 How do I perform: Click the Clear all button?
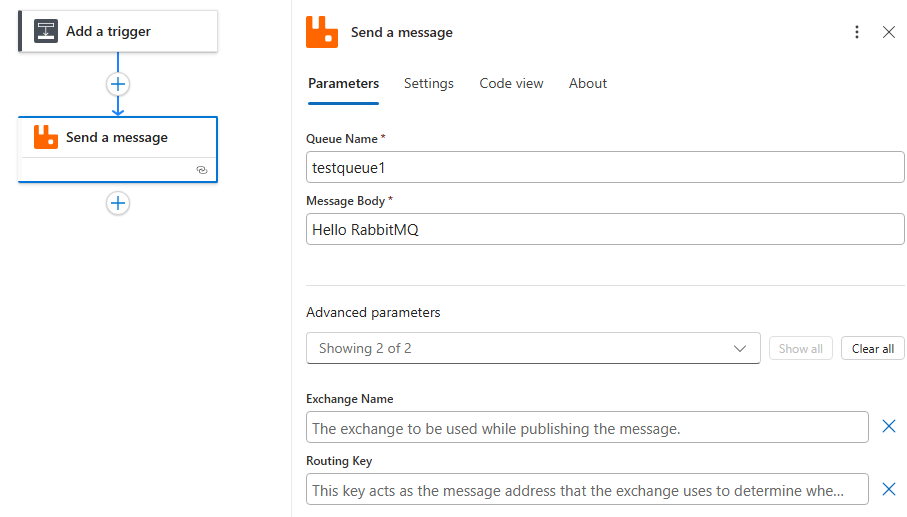873,348
